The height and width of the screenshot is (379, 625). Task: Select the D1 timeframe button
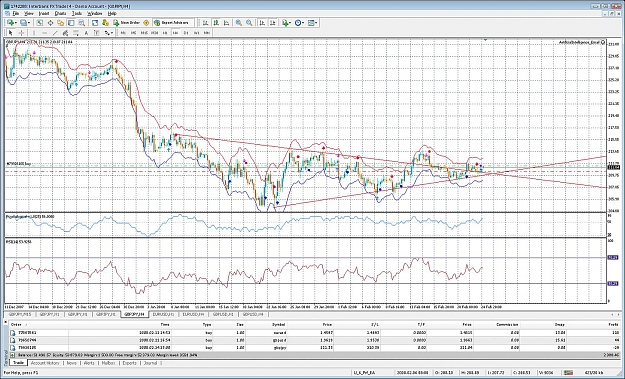point(186,33)
